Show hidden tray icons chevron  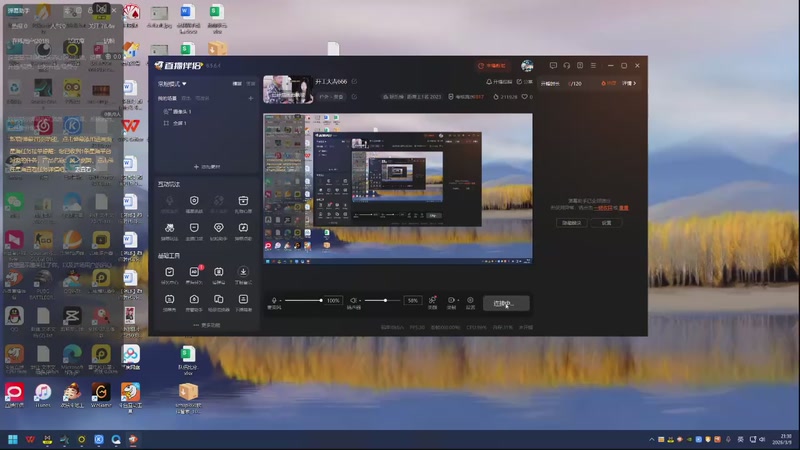click(x=652, y=439)
